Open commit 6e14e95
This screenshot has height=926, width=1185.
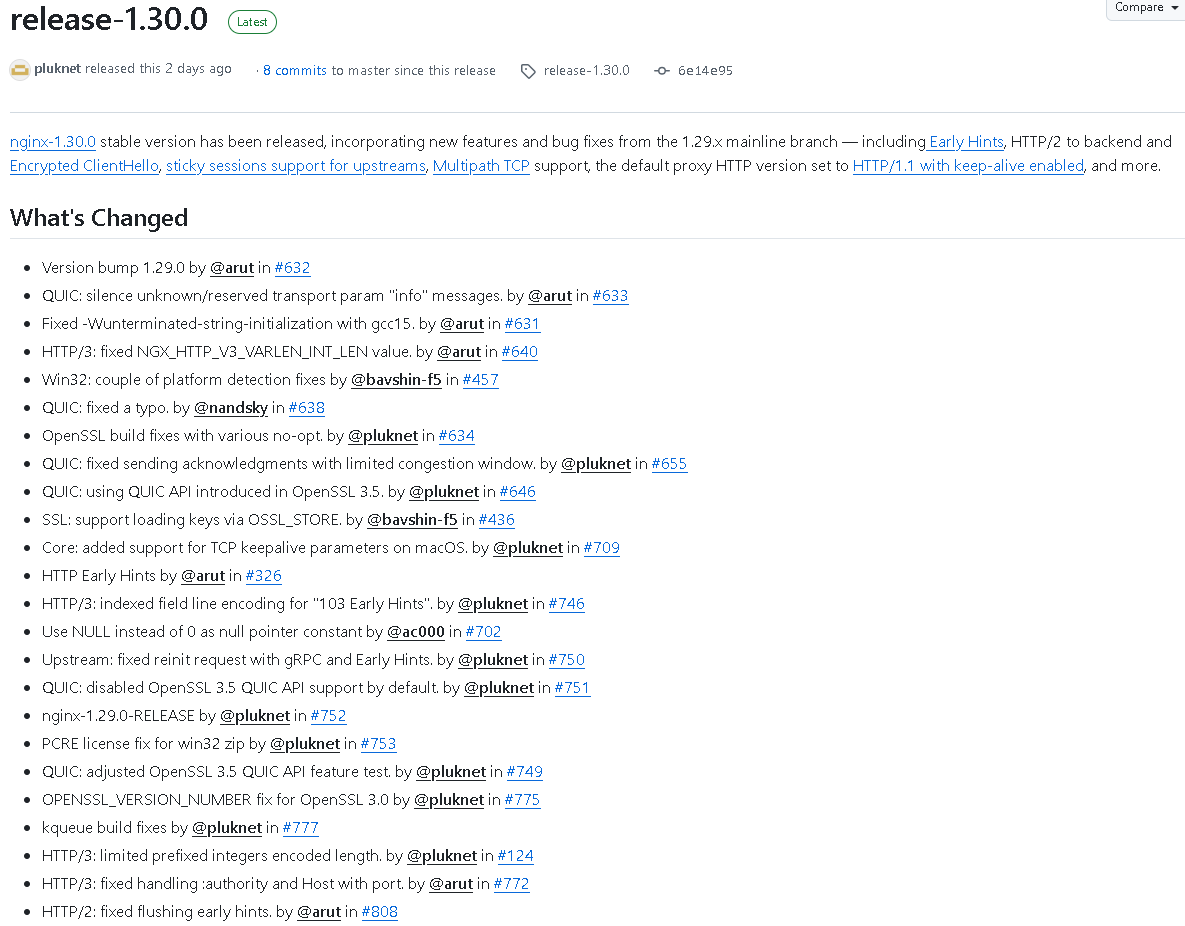click(707, 71)
